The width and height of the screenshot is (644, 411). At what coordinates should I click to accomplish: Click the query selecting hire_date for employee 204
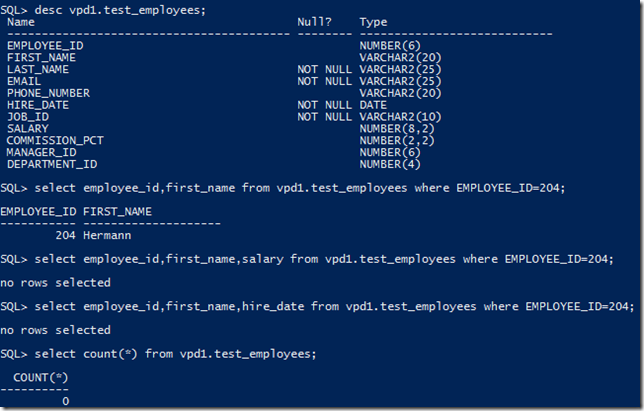tap(317, 307)
